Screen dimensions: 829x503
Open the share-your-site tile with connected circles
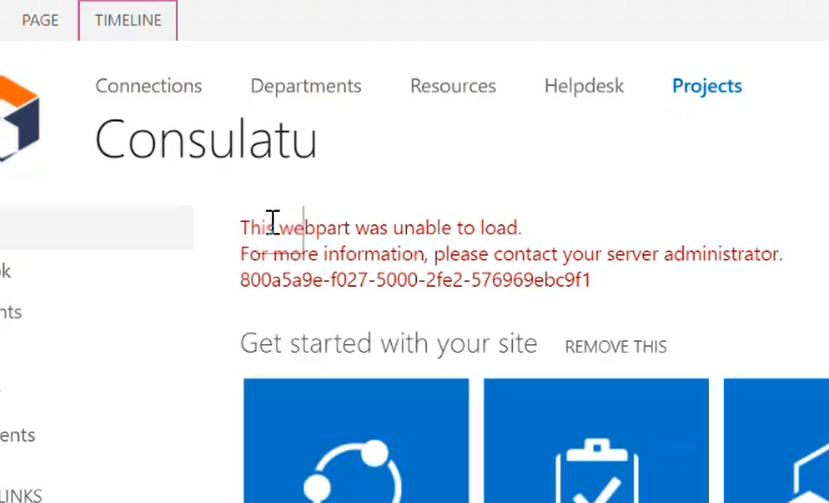click(x=355, y=440)
